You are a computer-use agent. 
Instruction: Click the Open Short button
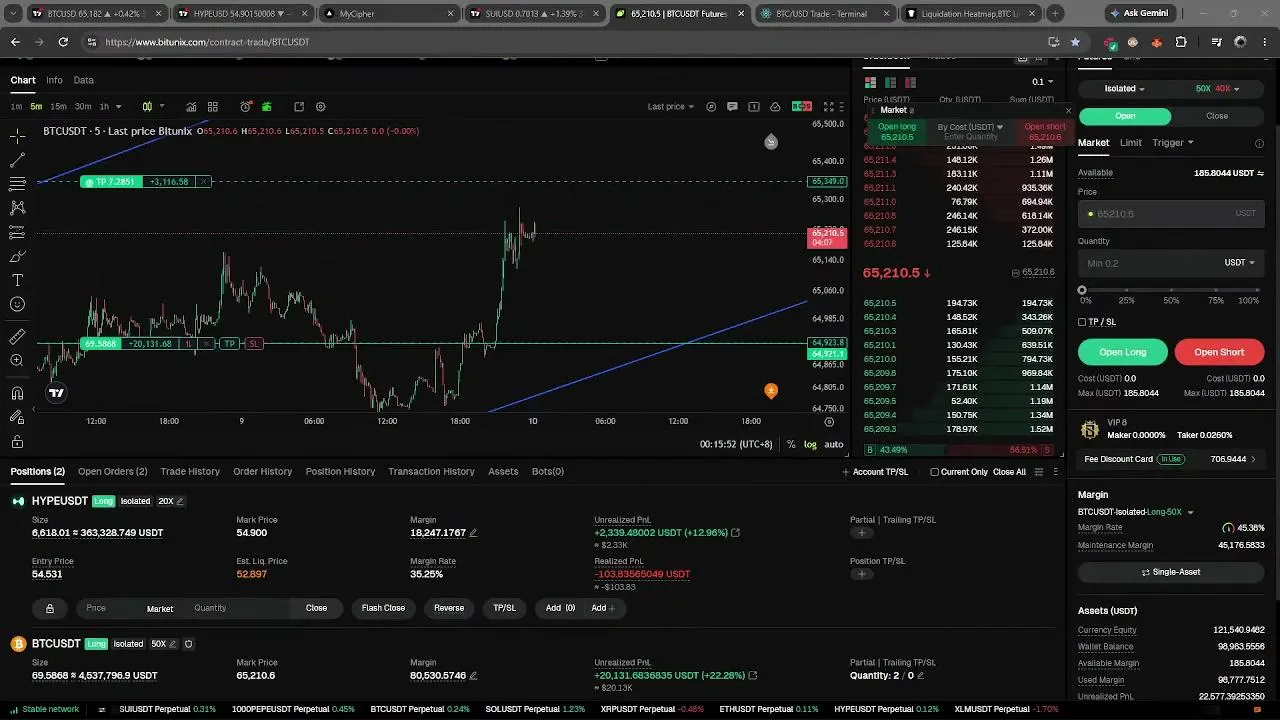point(1219,352)
